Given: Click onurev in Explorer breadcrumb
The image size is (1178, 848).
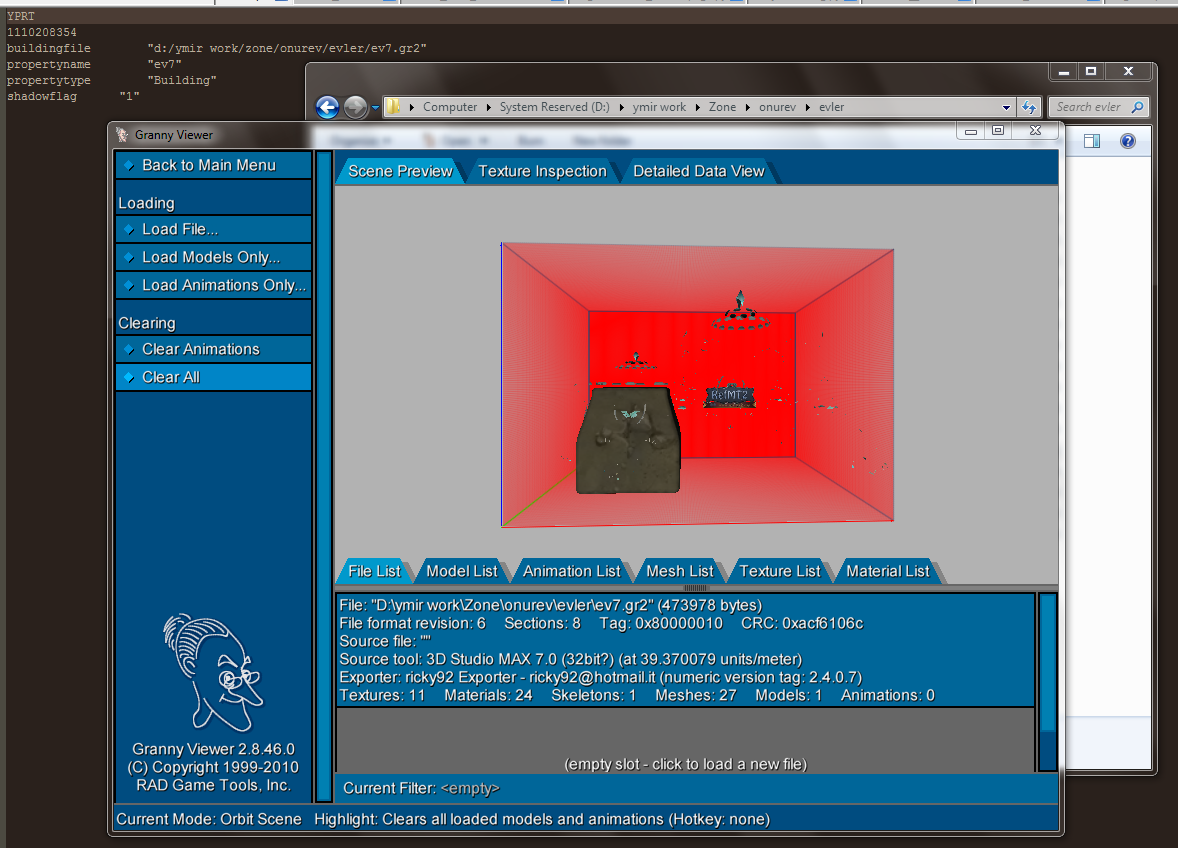Looking at the screenshot, I should [x=777, y=107].
